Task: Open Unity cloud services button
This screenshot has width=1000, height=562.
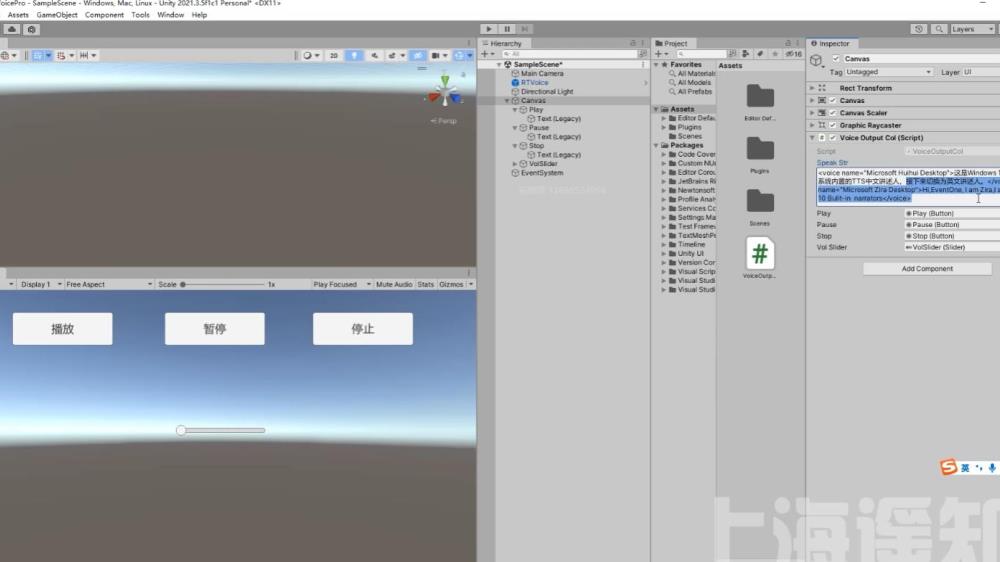Action: tap(11, 29)
